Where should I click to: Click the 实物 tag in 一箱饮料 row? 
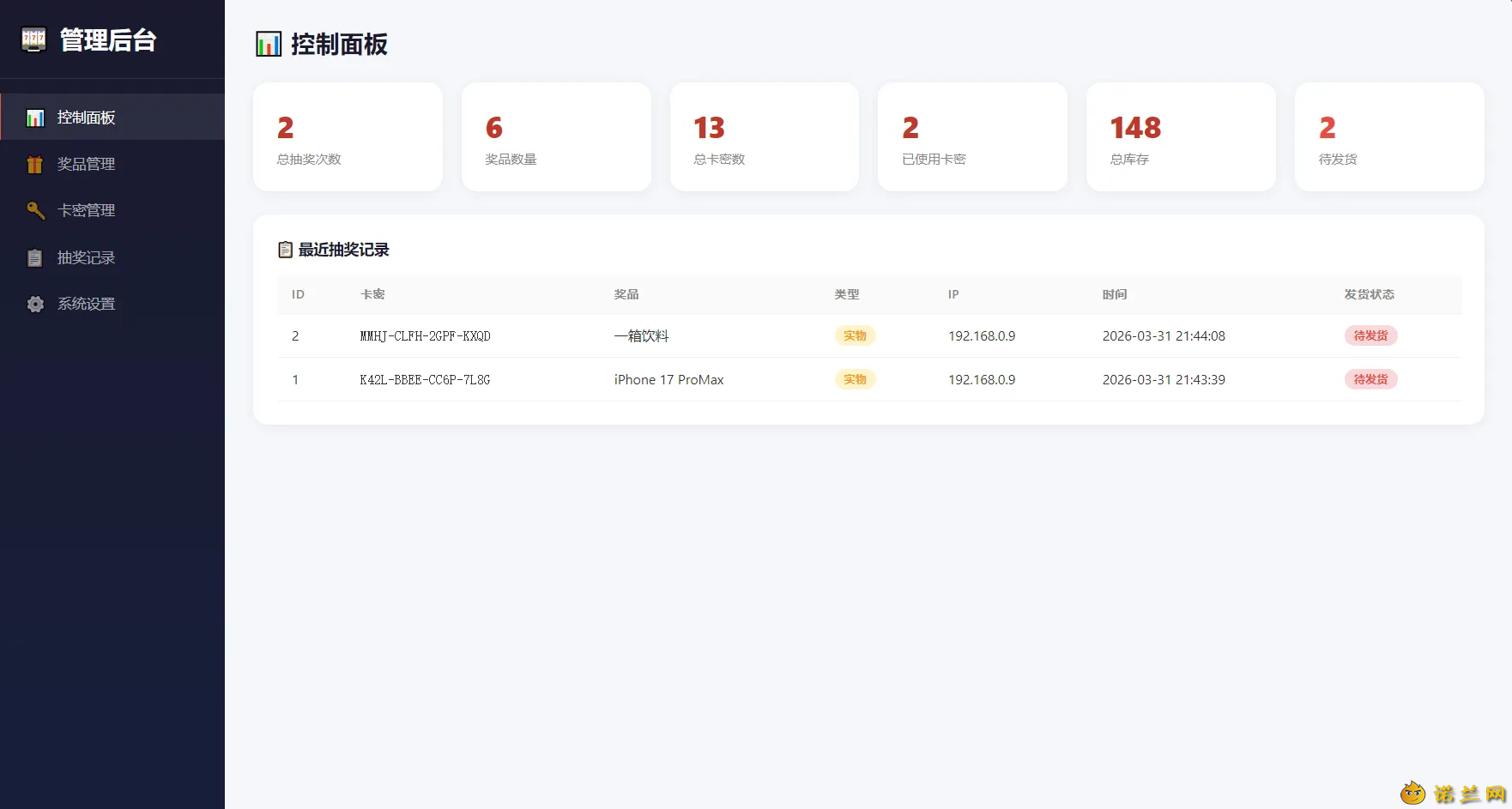(855, 335)
